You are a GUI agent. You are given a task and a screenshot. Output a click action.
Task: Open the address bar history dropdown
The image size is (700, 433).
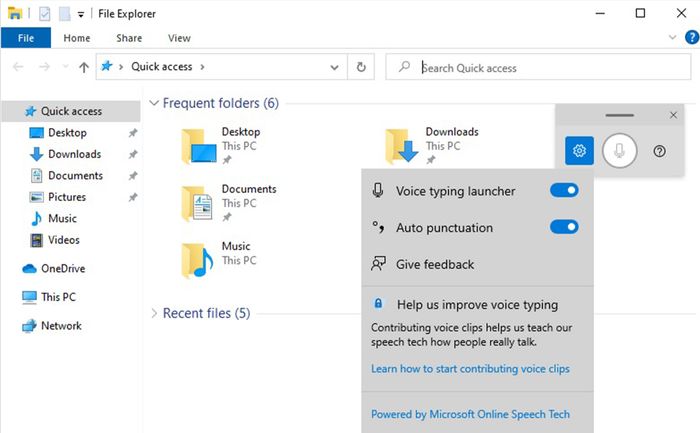(334, 67)
